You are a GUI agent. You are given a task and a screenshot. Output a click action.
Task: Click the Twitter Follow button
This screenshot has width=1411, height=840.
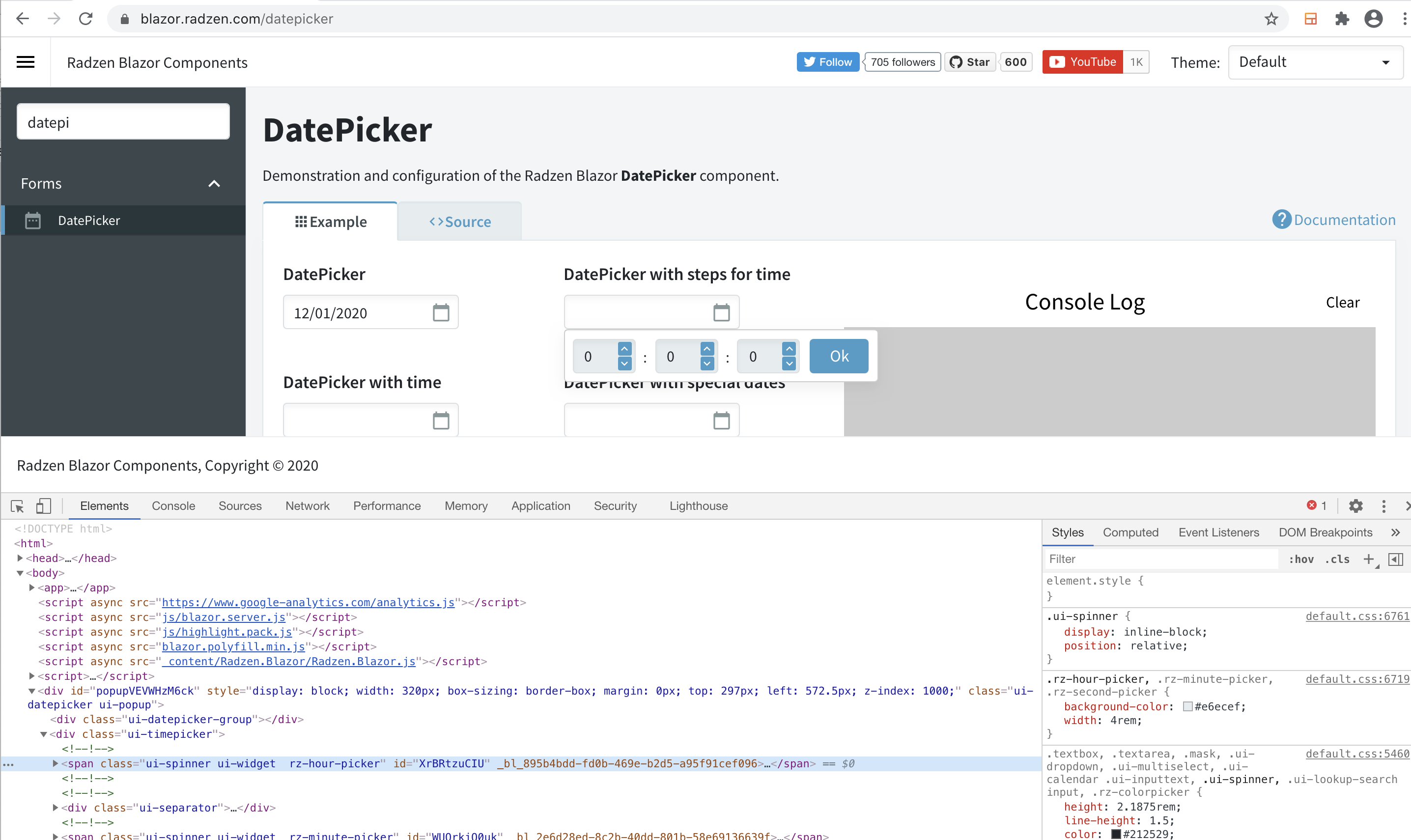pyautogui.click(x=827, y=62)
